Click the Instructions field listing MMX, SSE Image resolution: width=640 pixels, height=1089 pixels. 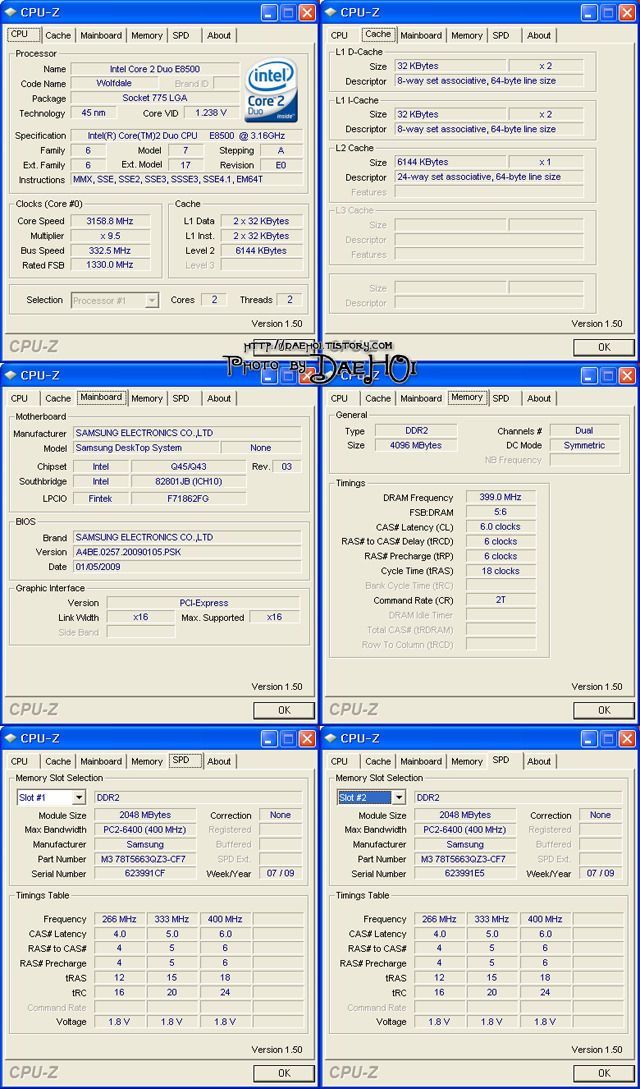tap(187, 179)
